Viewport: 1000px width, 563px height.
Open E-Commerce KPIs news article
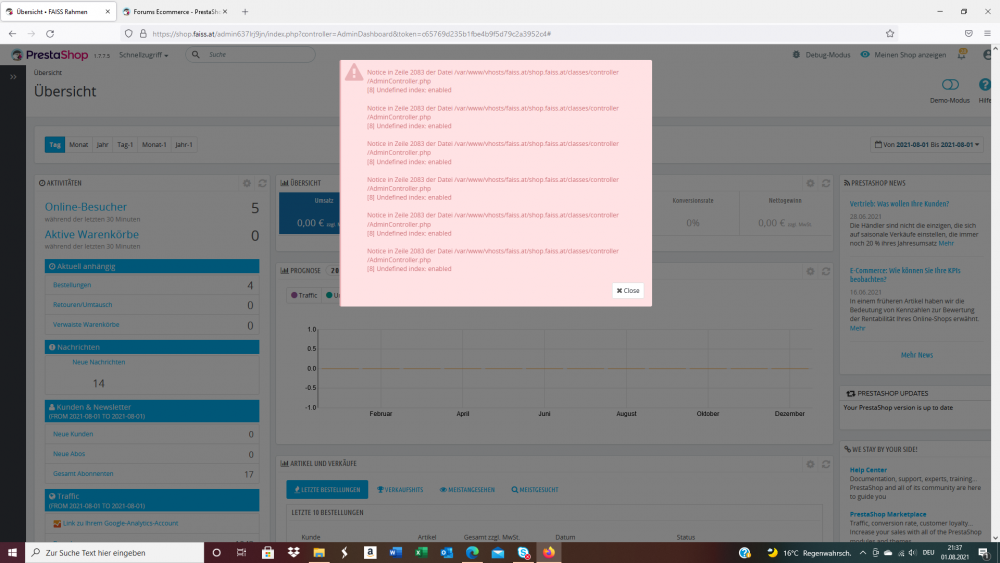pyautogui.click(x=905, y=275)
